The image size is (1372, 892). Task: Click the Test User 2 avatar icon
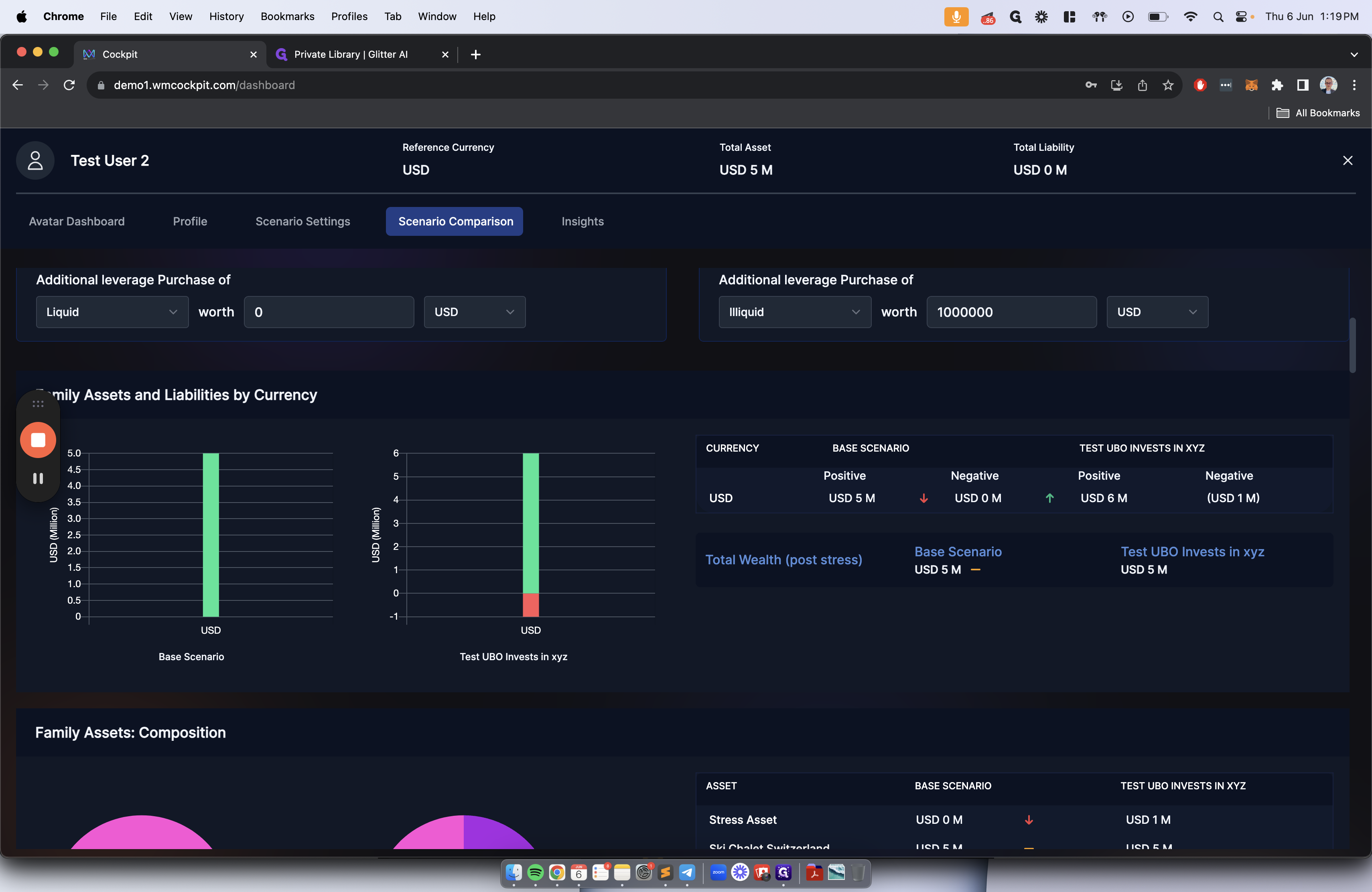35,161
